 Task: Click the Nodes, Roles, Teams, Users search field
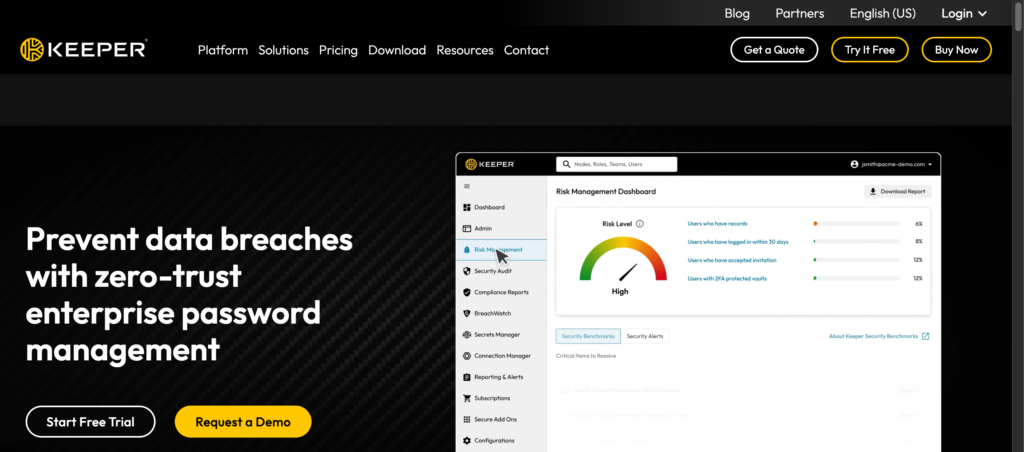coord(616,164)
